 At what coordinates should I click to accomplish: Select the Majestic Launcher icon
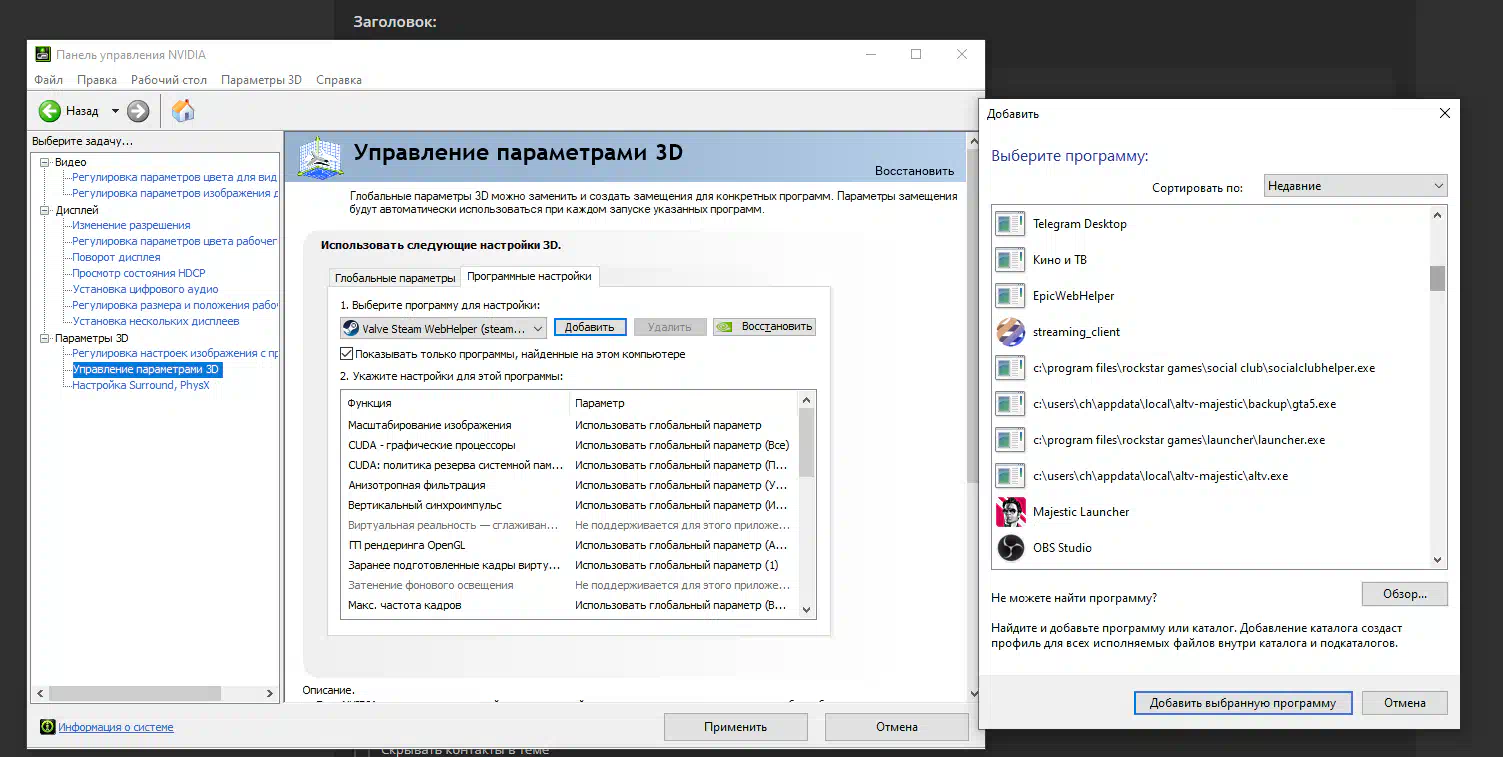tap(1010, 512)
